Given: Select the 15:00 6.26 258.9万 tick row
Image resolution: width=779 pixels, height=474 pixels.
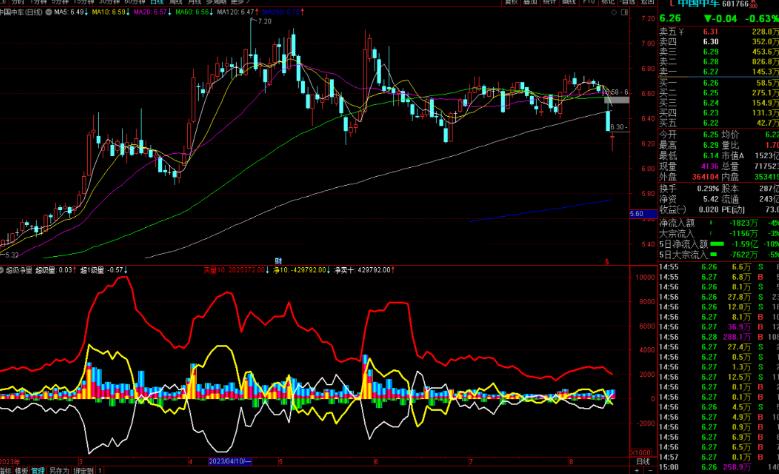Looking at the screenshot, I should click(719, 468).
